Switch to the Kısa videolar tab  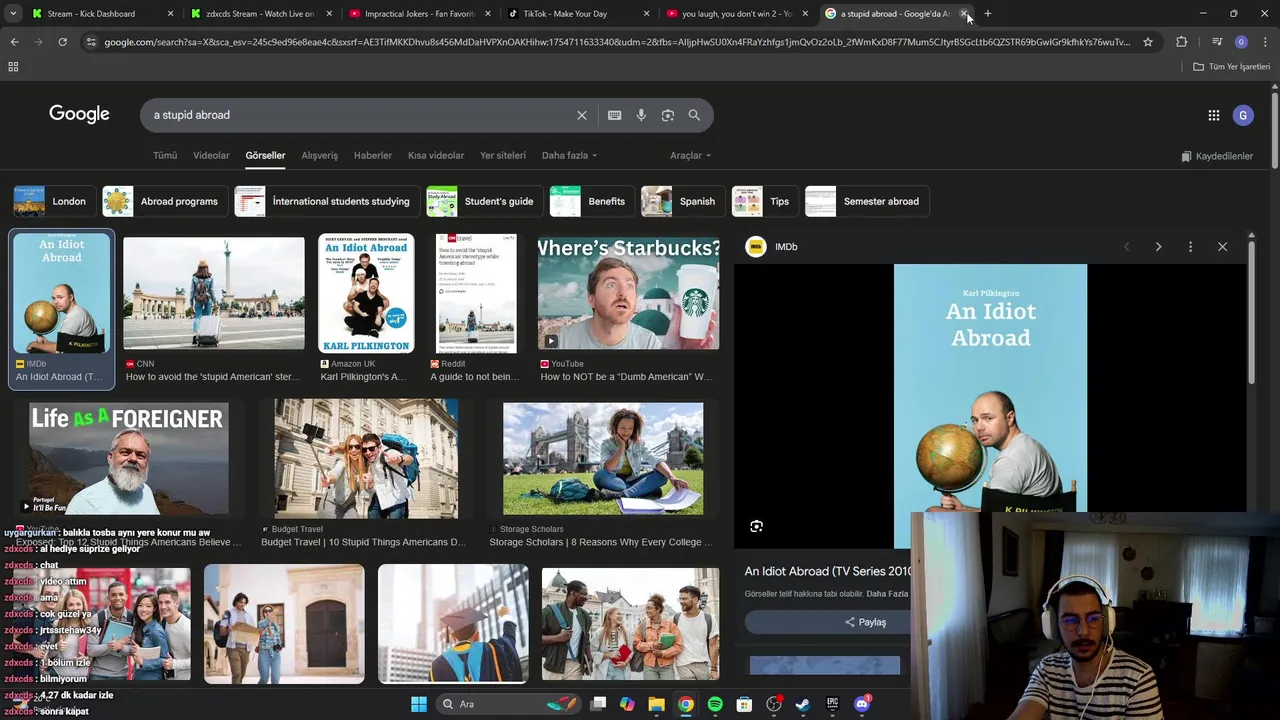[x=436, y=155]
